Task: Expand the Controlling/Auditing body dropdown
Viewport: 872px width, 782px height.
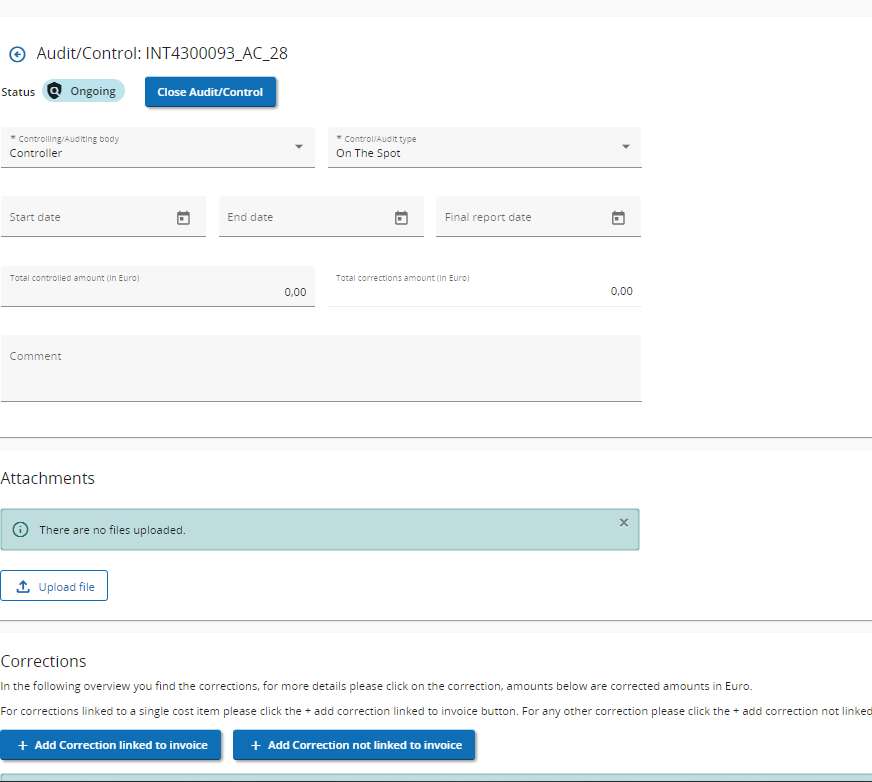Action: [298, 147]
